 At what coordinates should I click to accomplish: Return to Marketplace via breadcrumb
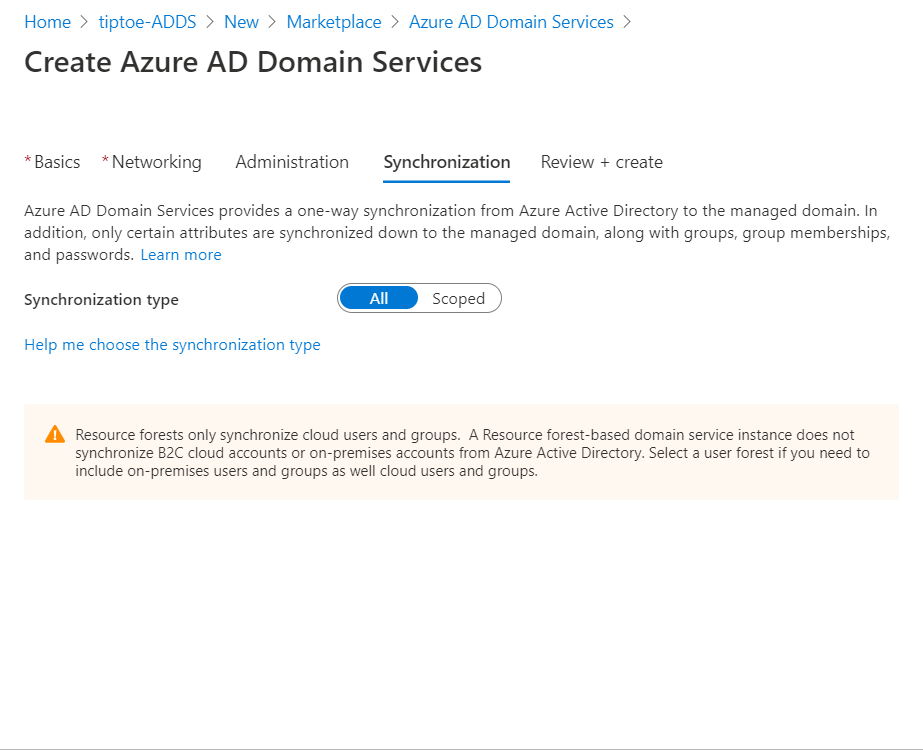(x=334, y=22)
